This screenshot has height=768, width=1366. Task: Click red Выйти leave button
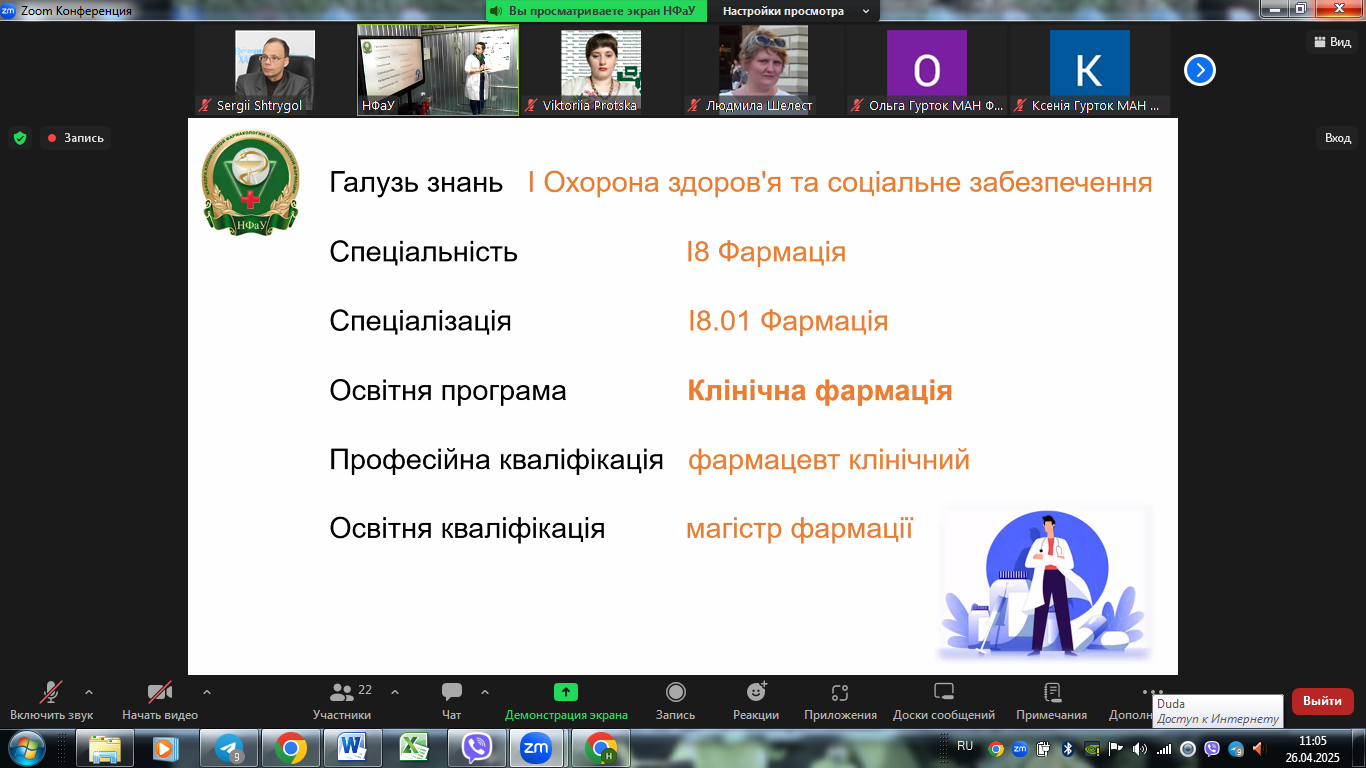coord(1322,701)
